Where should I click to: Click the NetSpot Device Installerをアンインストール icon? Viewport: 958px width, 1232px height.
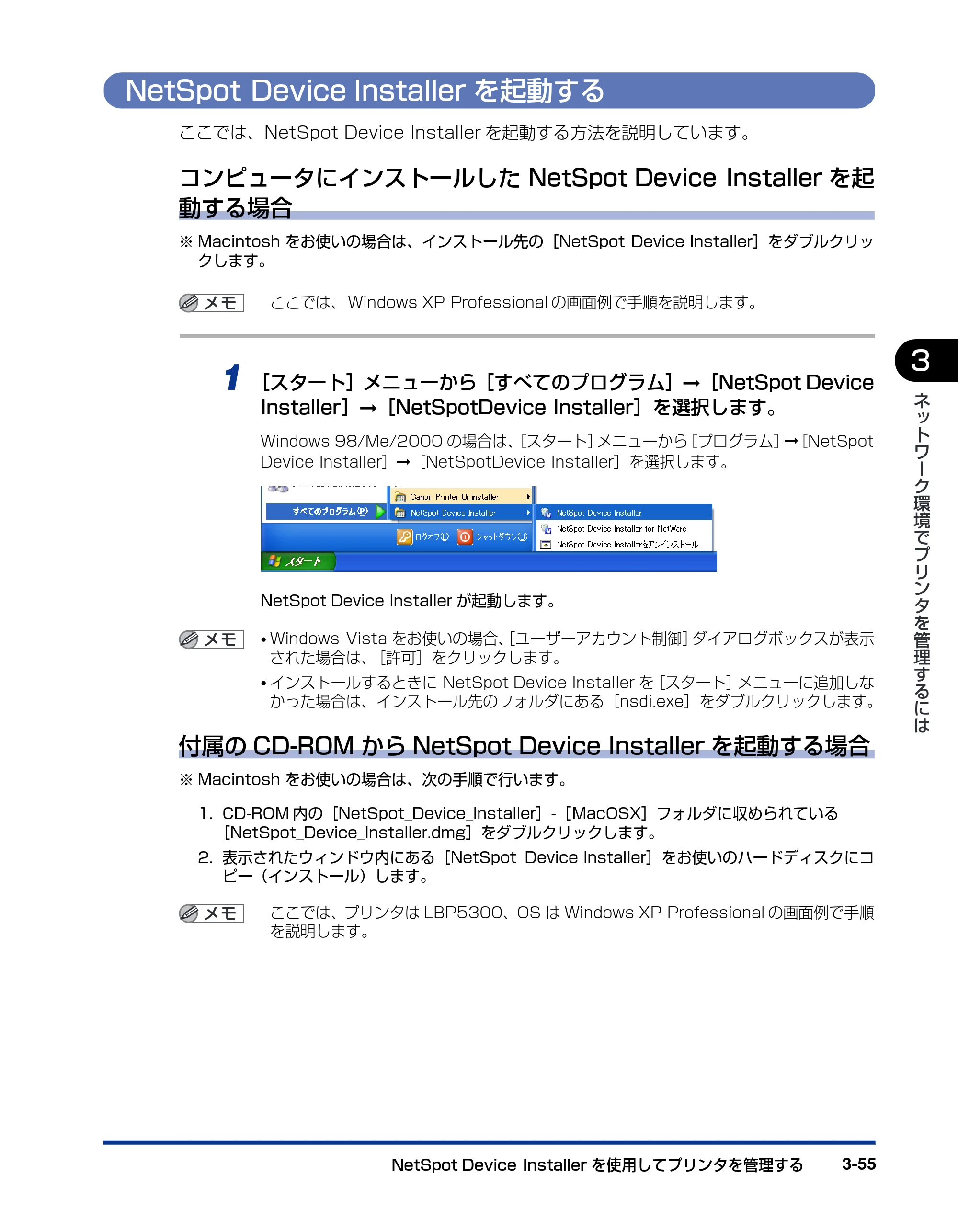(546, 544)
